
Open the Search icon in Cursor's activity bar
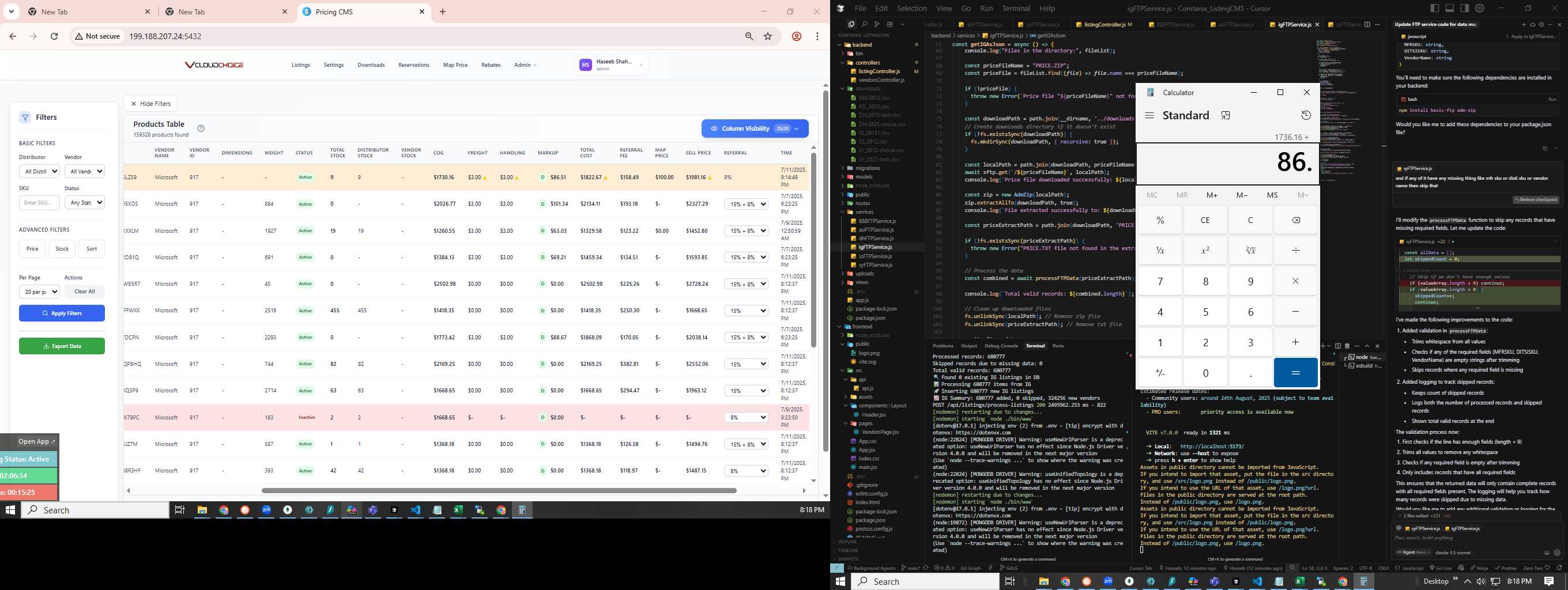[864, 24]
